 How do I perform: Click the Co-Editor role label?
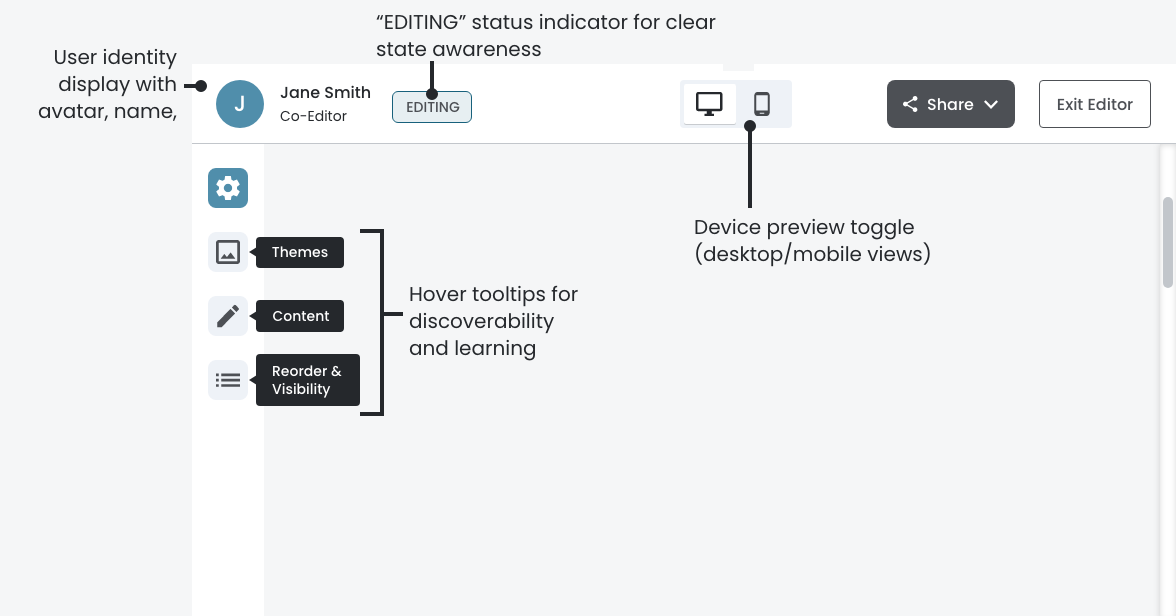tap(313, 116)
